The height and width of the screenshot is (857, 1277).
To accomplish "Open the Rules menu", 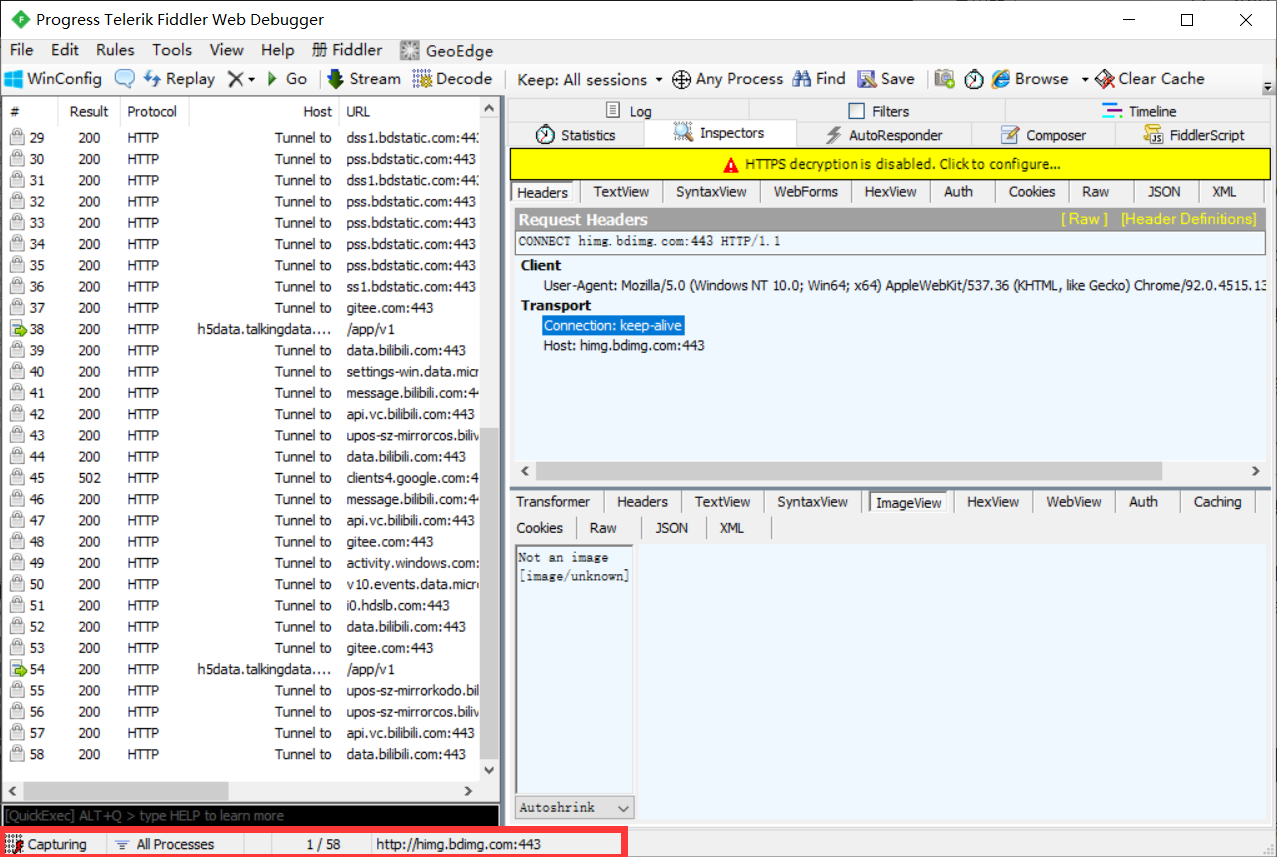I will (115, 50).
